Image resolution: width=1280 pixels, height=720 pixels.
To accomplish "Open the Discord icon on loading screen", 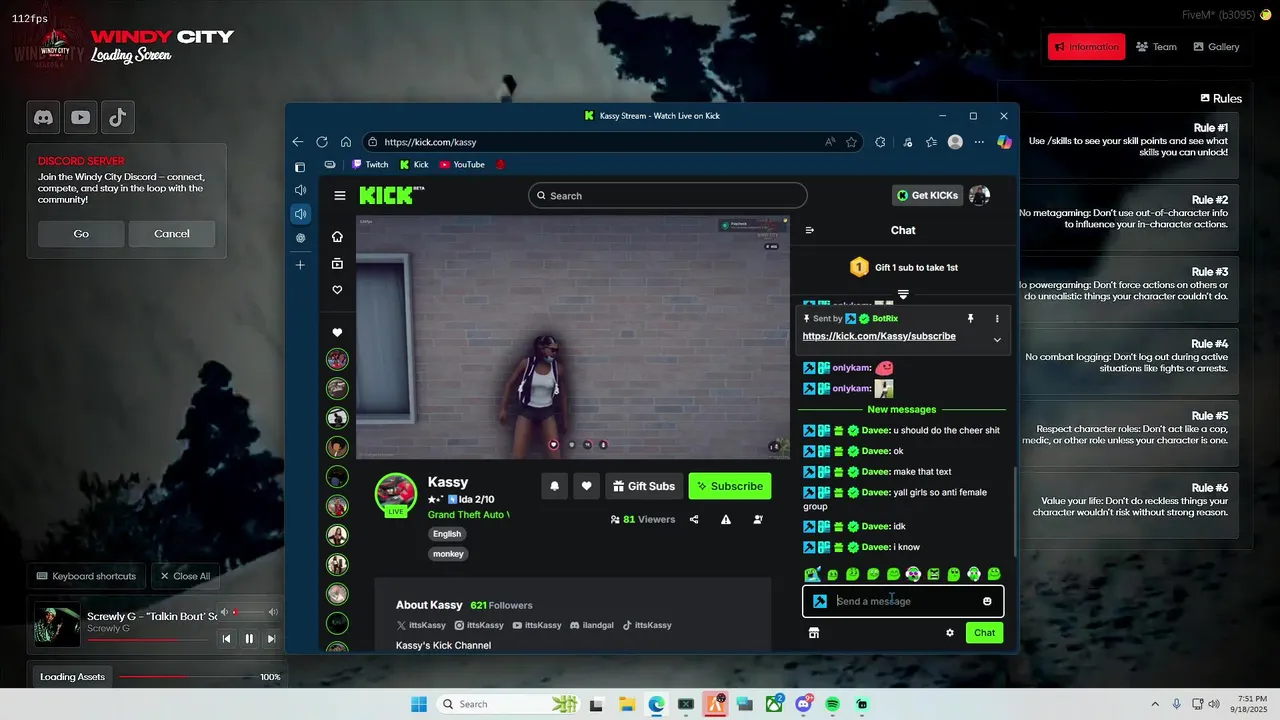I will point(44,118).
